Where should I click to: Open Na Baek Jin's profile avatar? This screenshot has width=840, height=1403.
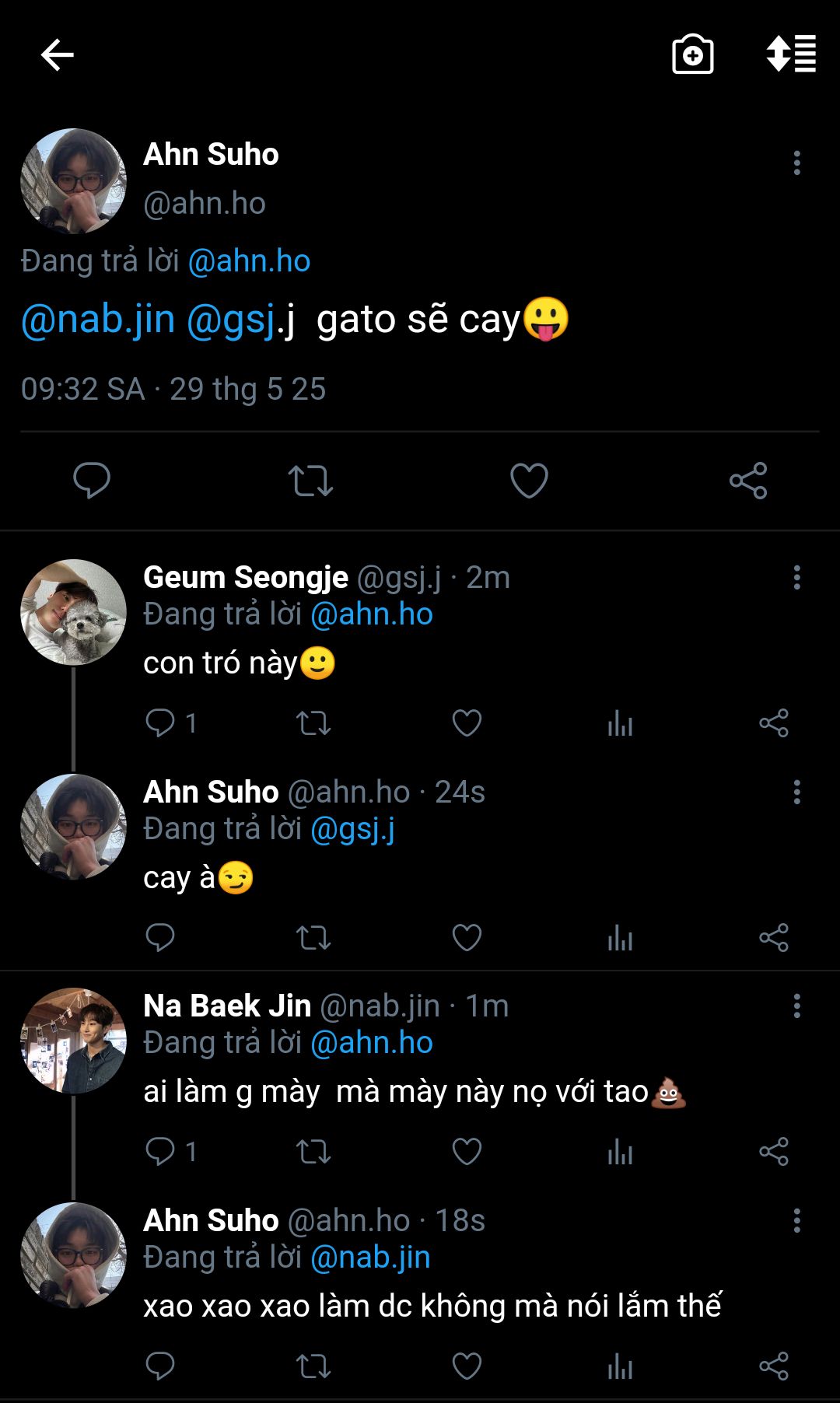point(73,1041)
